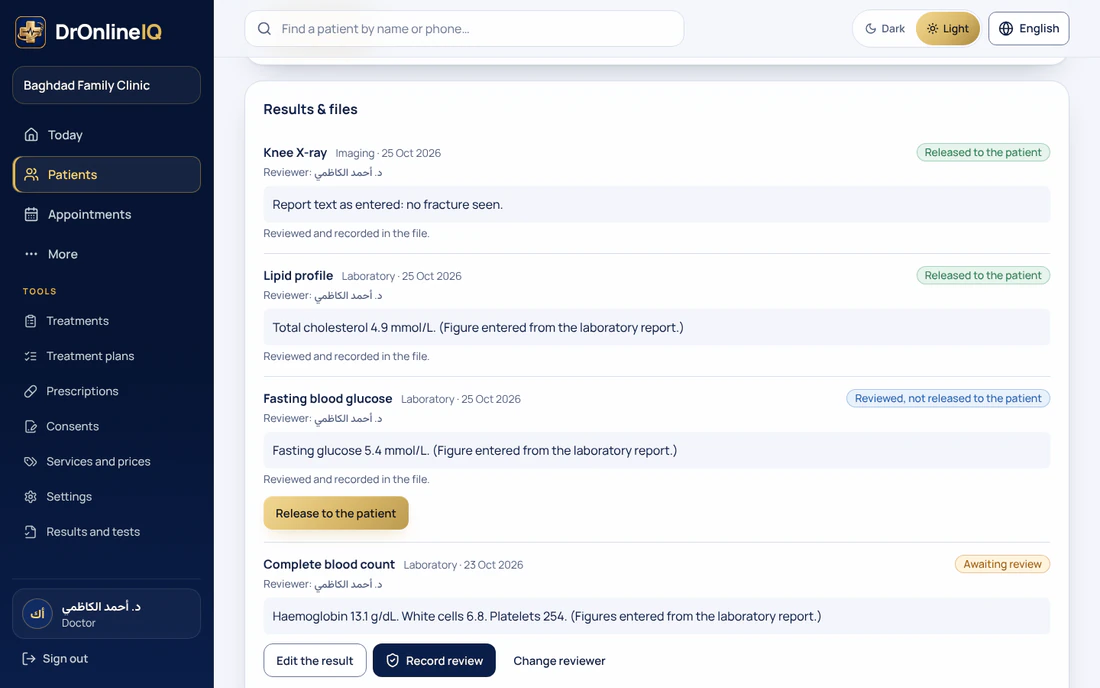Open Consents
1100x688 pixels.
pyautogui.click(x=107, y=426)
